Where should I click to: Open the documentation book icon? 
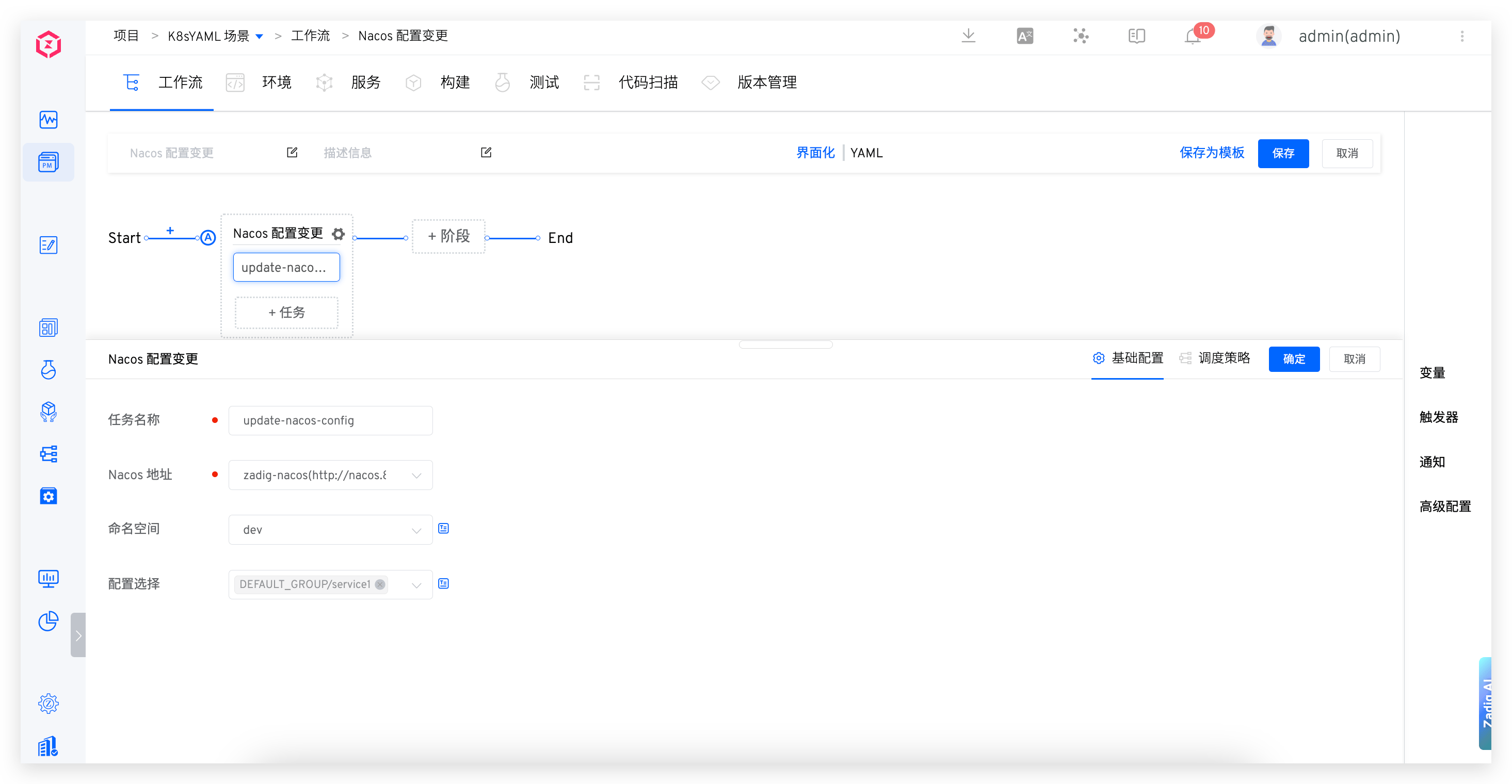1136,37
